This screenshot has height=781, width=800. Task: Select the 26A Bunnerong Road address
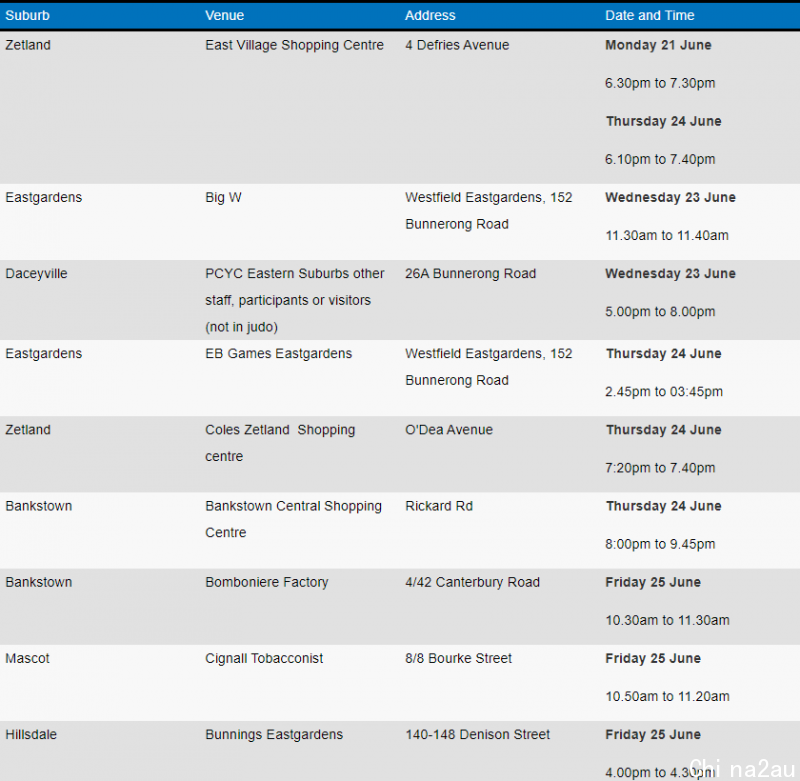470,273
